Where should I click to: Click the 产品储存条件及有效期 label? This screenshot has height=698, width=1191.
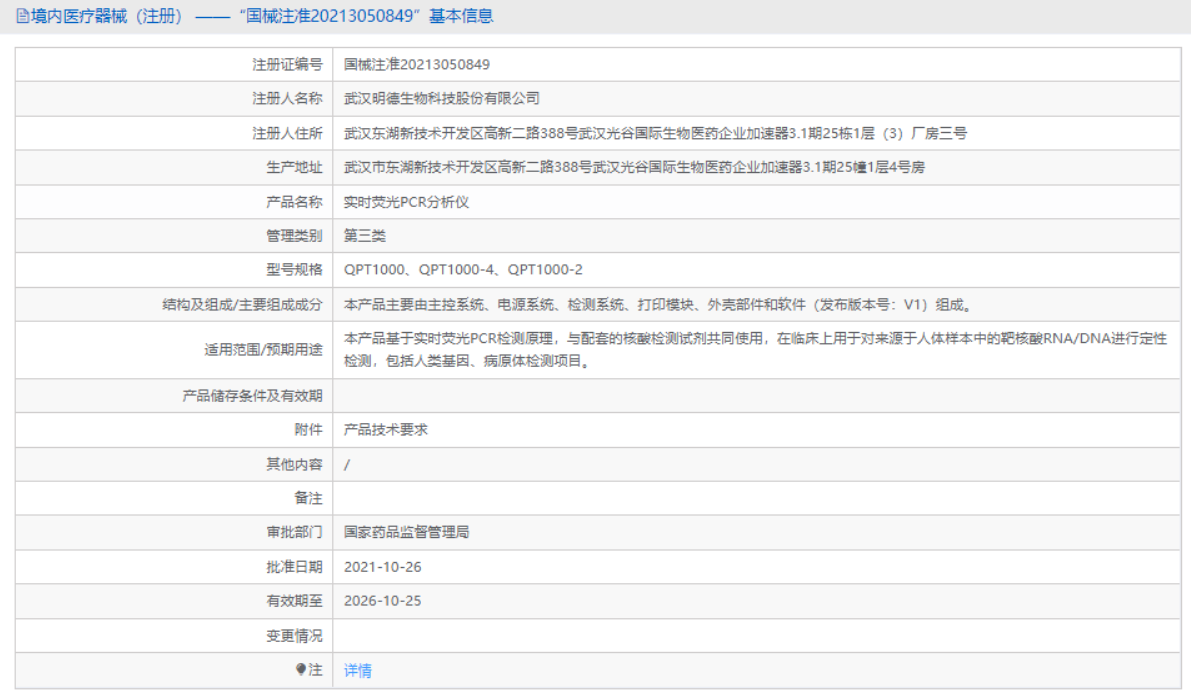click(x=252, y=396)
